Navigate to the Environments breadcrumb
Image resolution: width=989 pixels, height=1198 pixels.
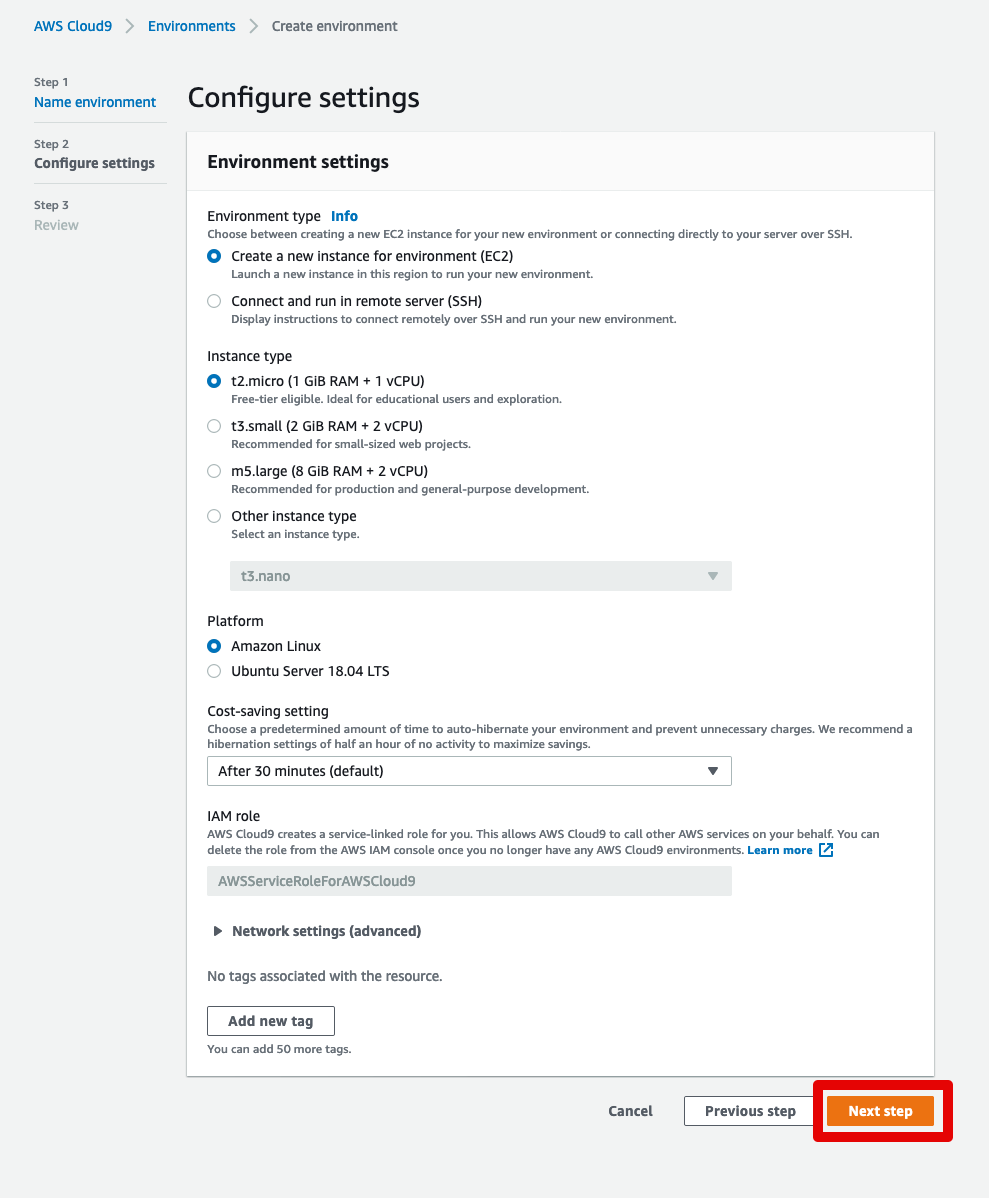pos(191,25)
